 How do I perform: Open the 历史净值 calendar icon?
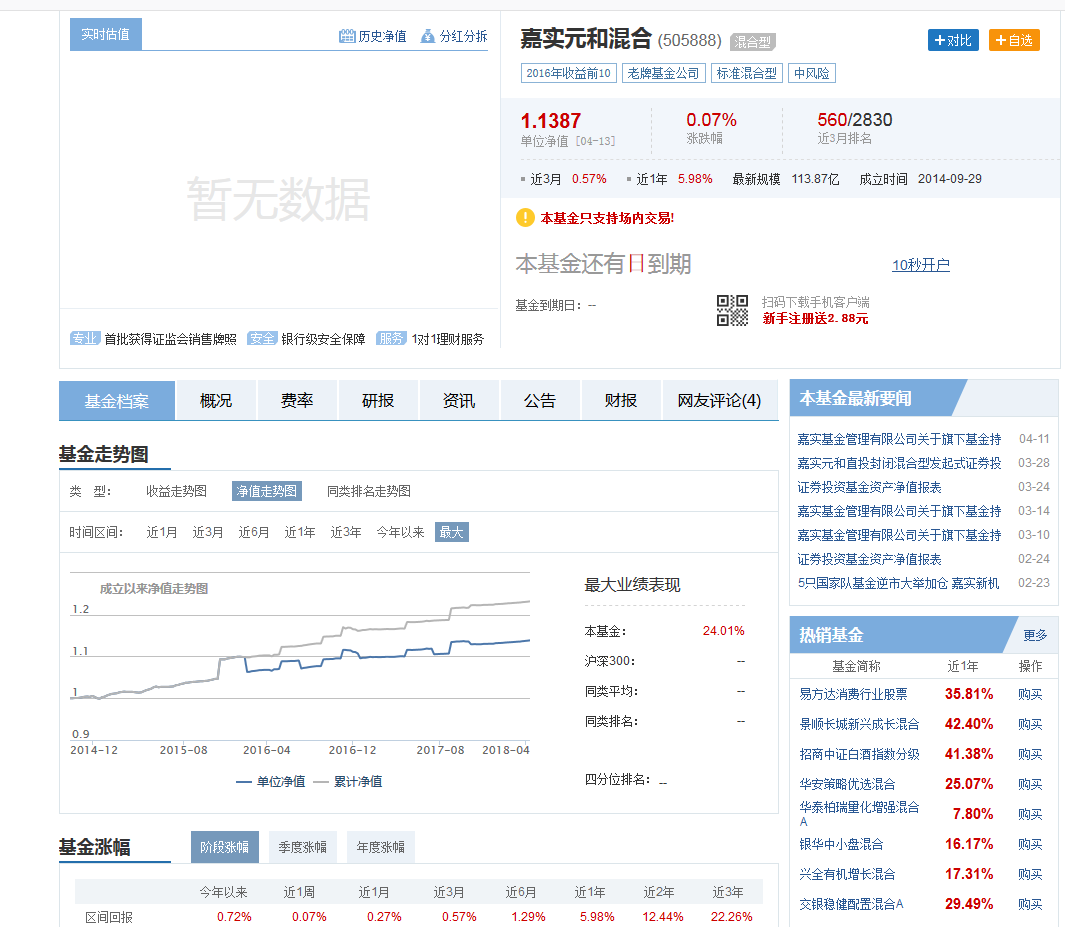click(347, 35)
